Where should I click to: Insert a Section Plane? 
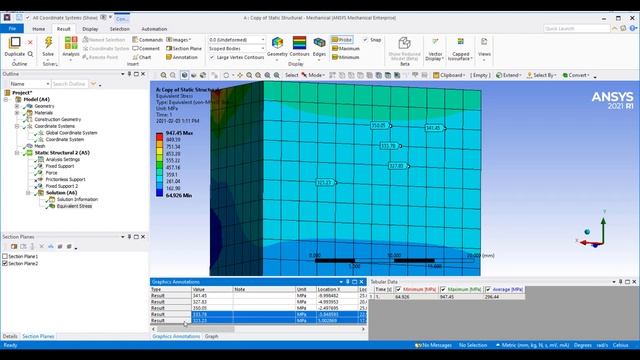click(184, 49)
